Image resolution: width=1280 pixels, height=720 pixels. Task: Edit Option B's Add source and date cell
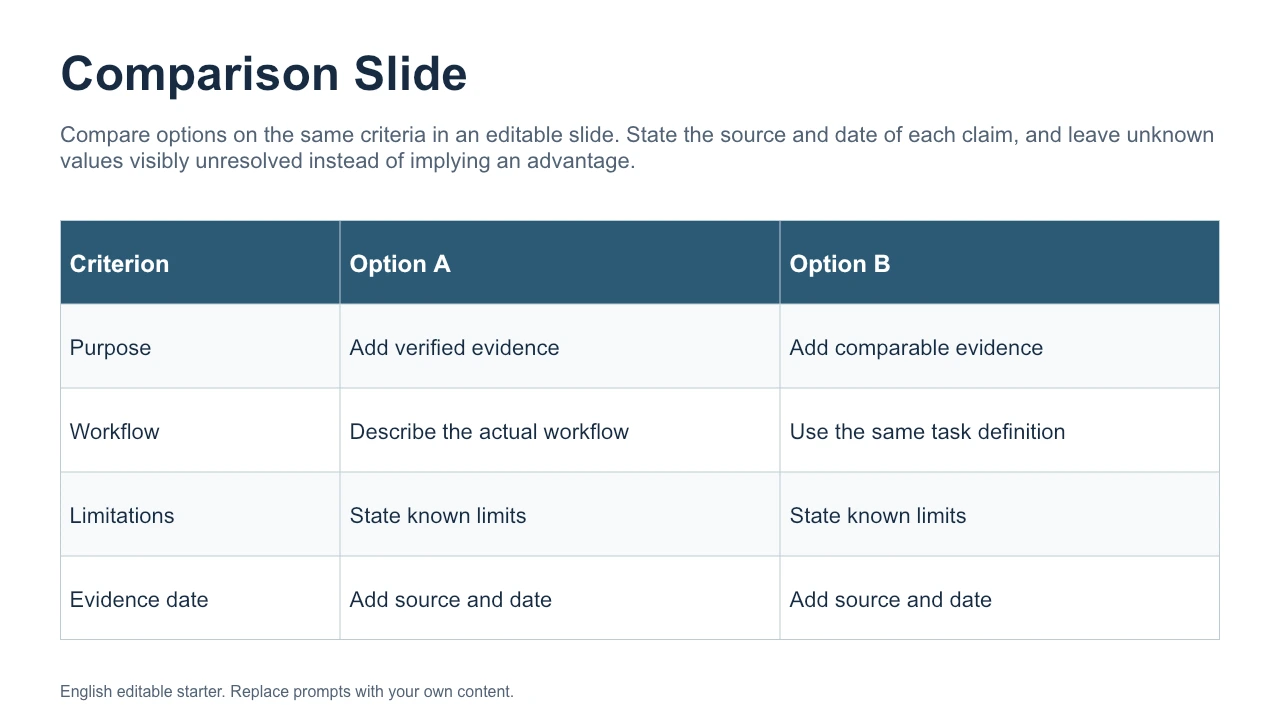(x=1000, y=599)
